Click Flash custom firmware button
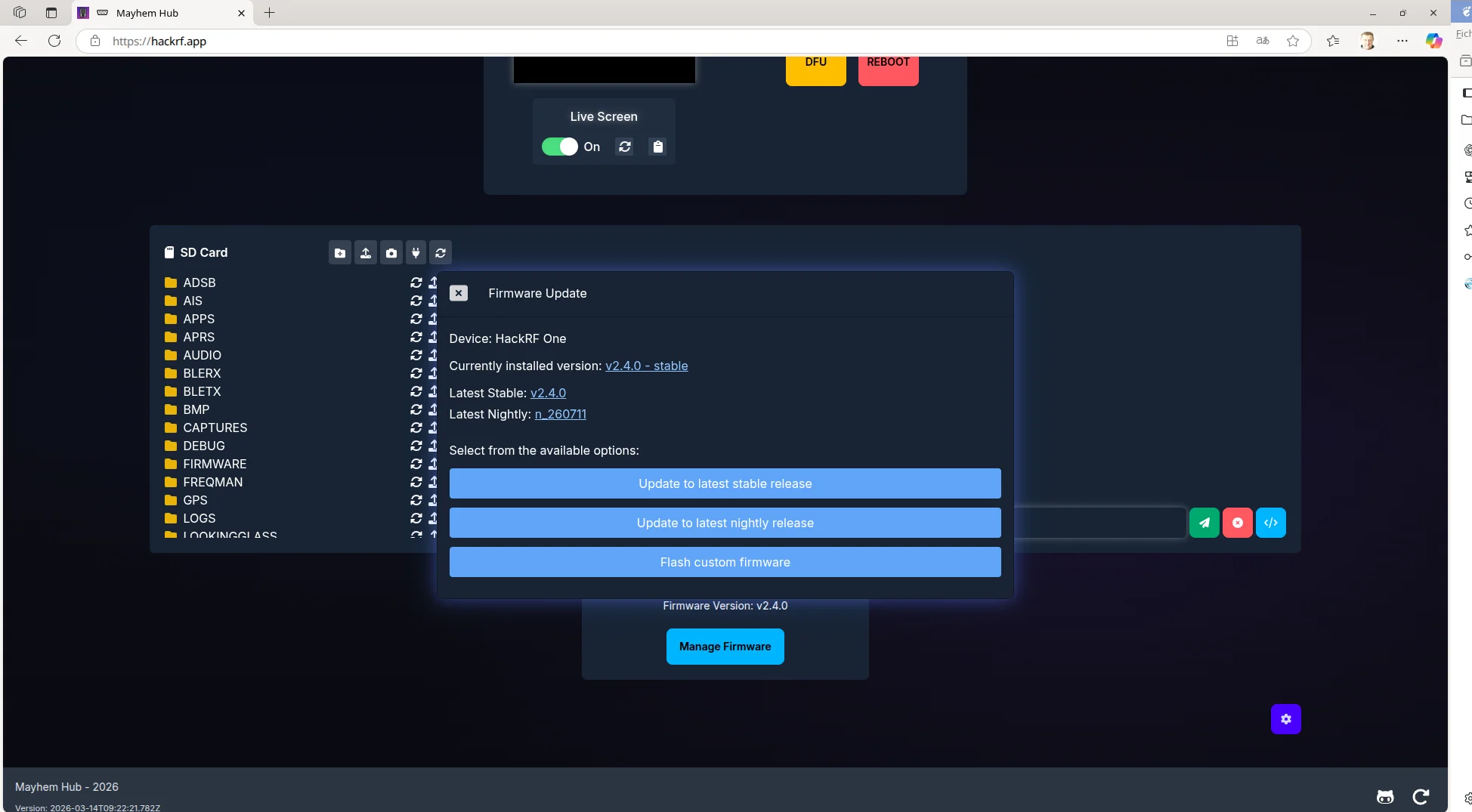This screenshot has width=1472, height=812. coord(725,562)
